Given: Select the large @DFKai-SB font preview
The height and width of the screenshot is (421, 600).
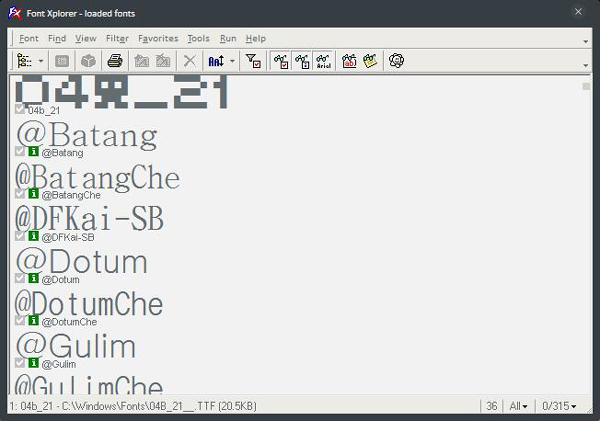Looking at the screenshot, I should click(x=89, y=219).
